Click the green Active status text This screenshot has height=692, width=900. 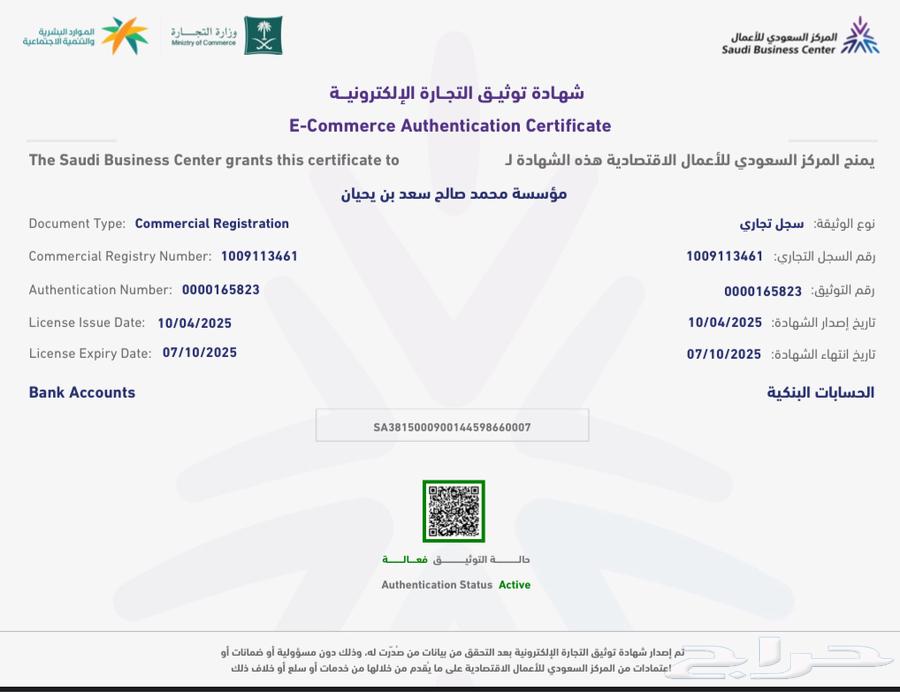tap(514, 585)
